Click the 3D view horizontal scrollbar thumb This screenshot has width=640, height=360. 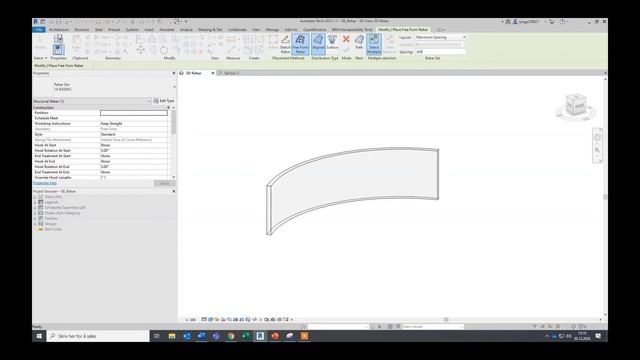pyautogui.click(x=446, y=320)
